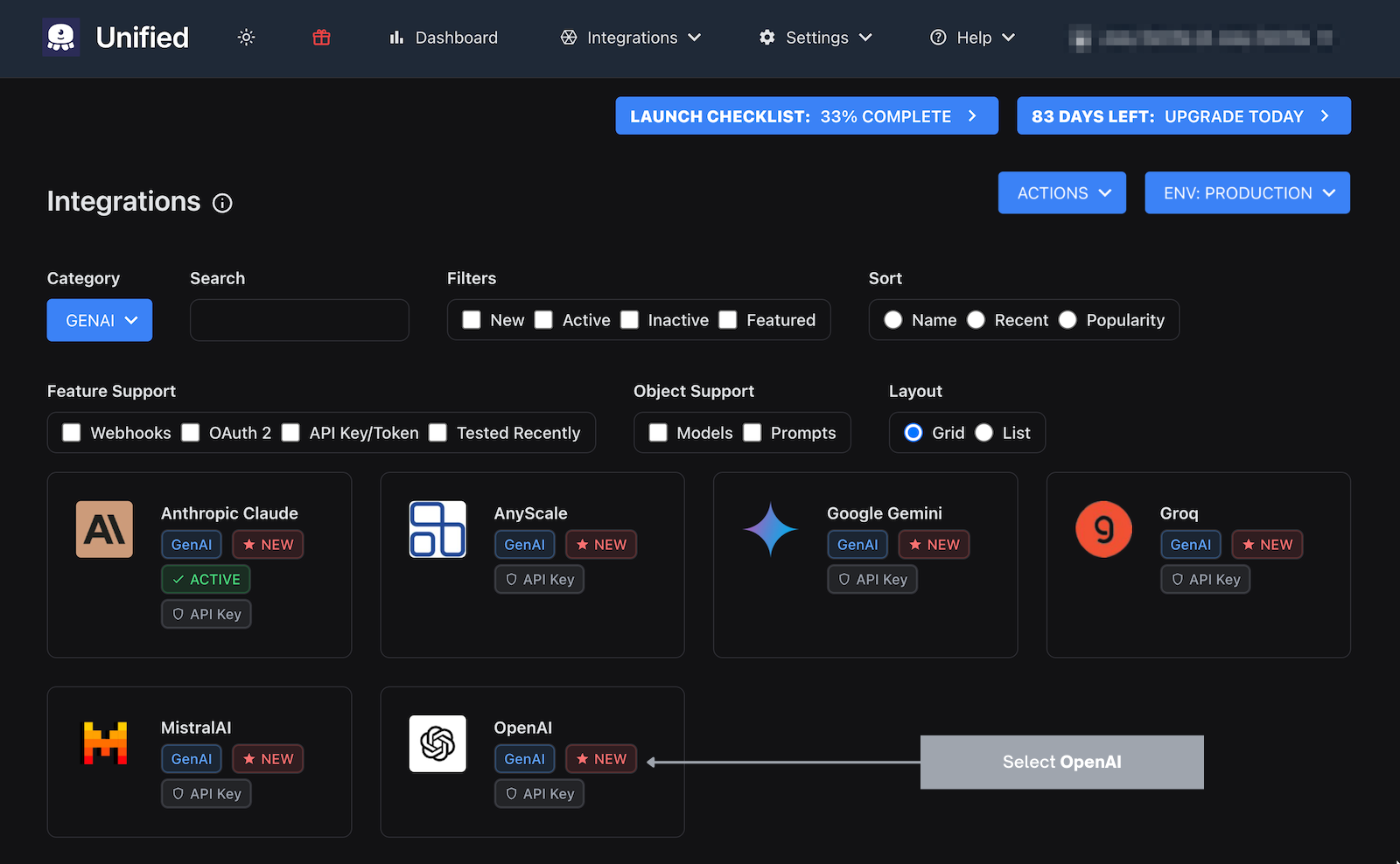Switch layout to List view
Viewport: 1400px width, 864px height.
(x=983, y=432)
